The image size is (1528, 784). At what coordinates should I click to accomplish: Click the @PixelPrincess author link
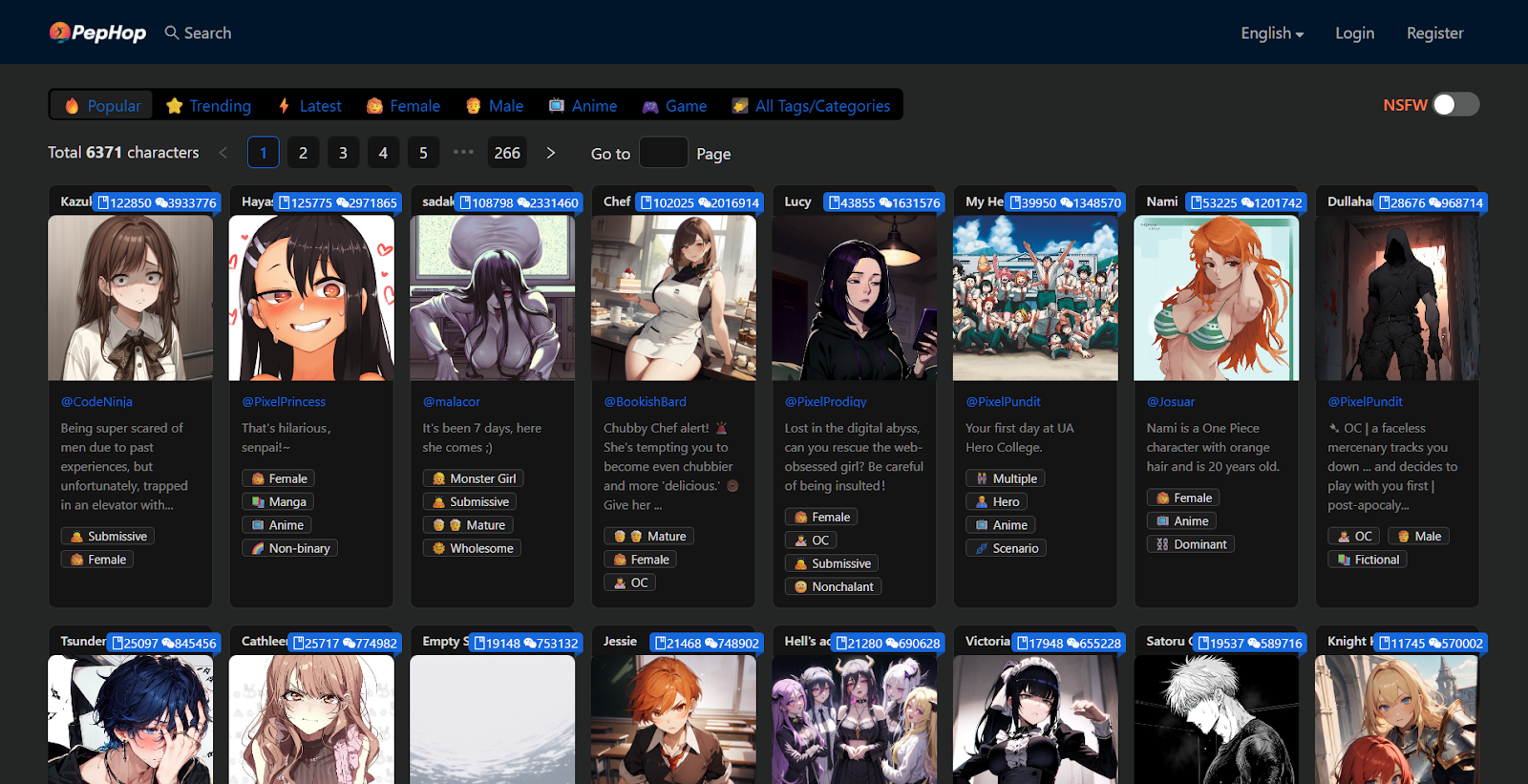(x=284, y=402)
